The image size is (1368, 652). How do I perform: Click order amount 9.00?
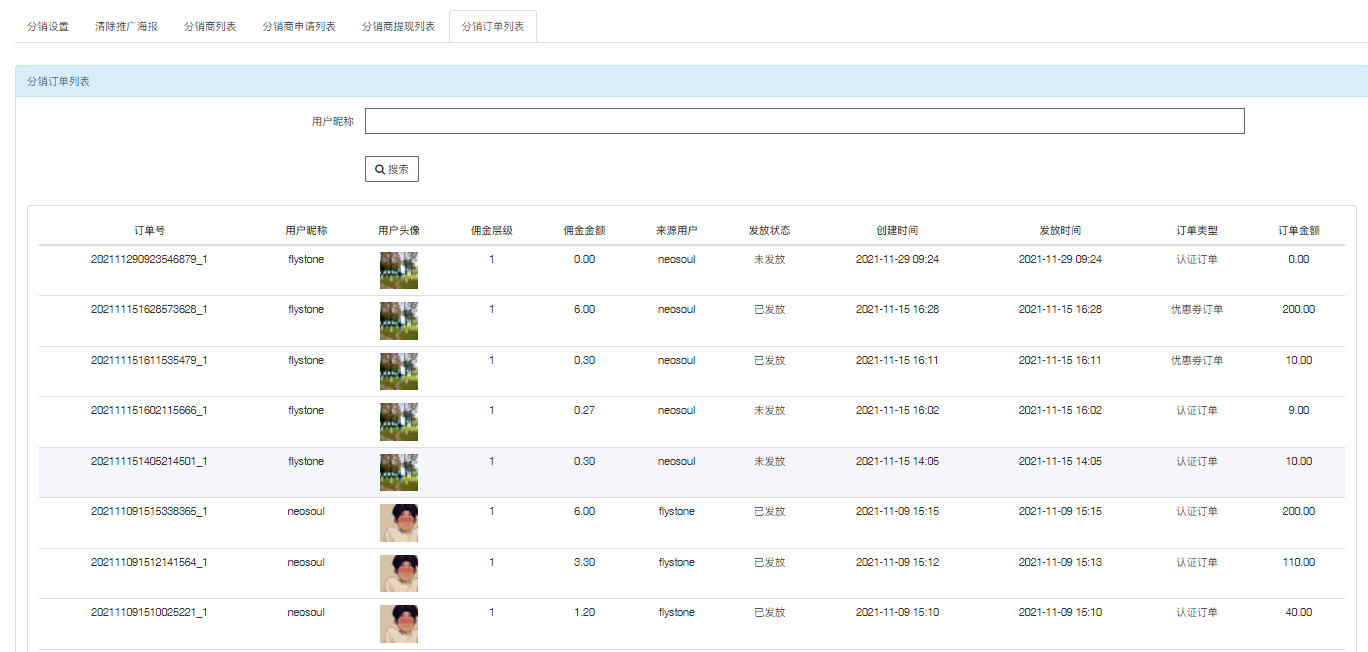[x=1299, y=410]
